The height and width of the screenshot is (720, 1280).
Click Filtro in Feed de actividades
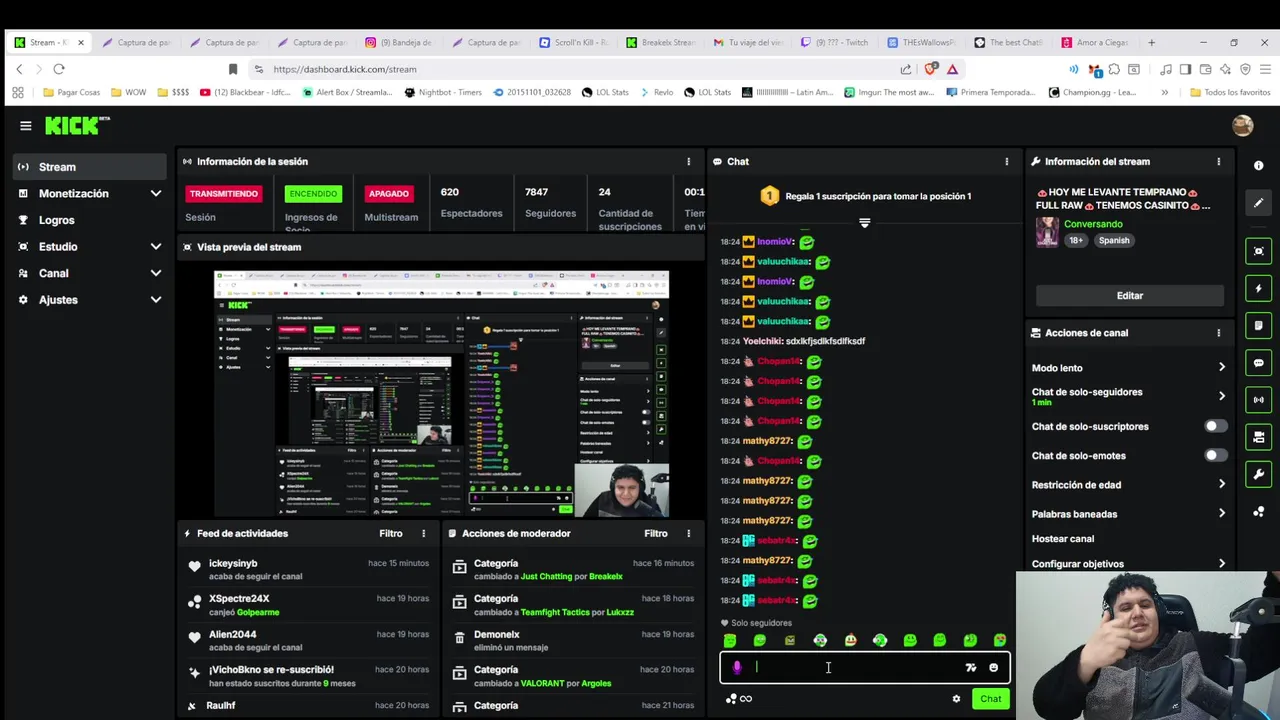(391, 533)
